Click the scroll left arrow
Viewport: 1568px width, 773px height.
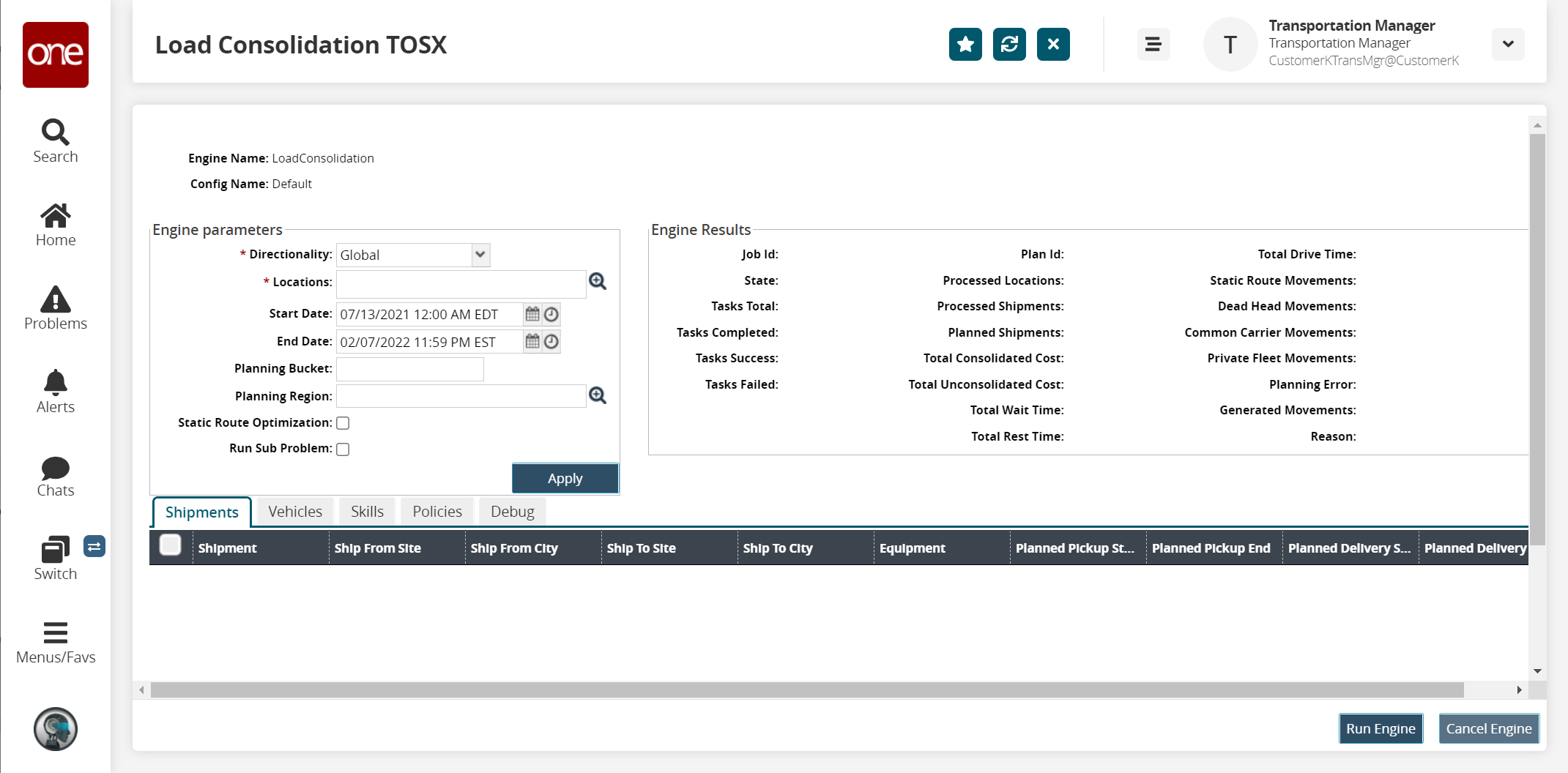(x=142, y=690)
